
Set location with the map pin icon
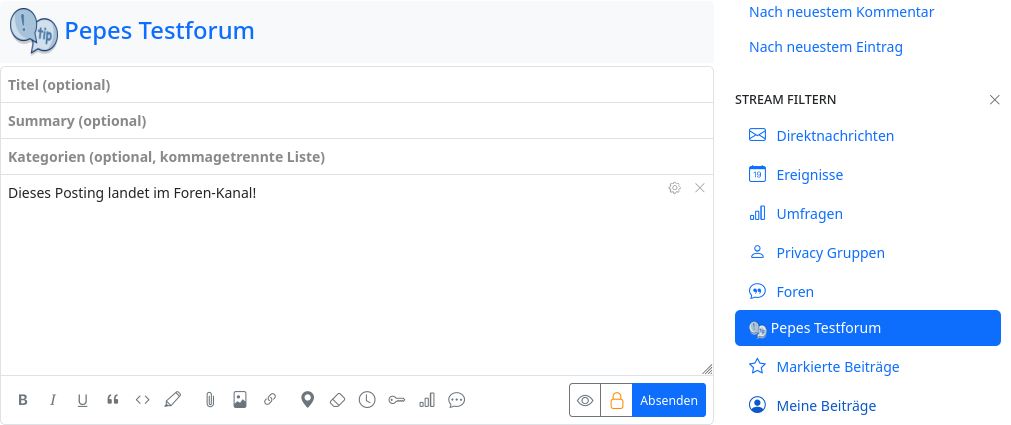click(308, 400)
